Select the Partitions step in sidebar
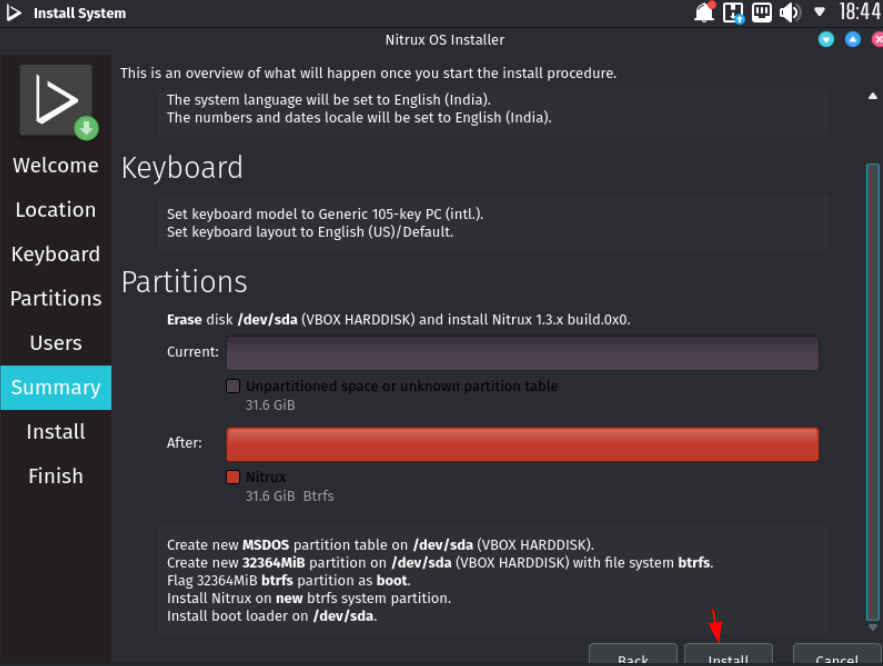Screen dimensions: 883x666 point(56,298)
